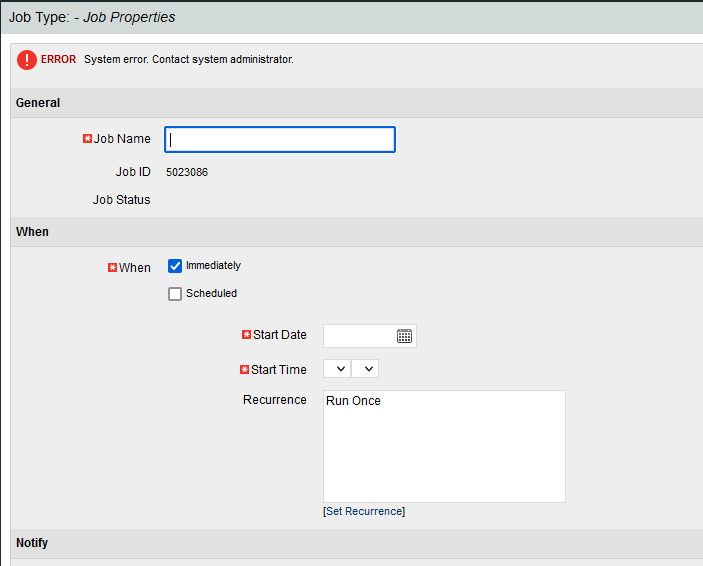Click the Job ID value 5023086

[x=187, y=172]
